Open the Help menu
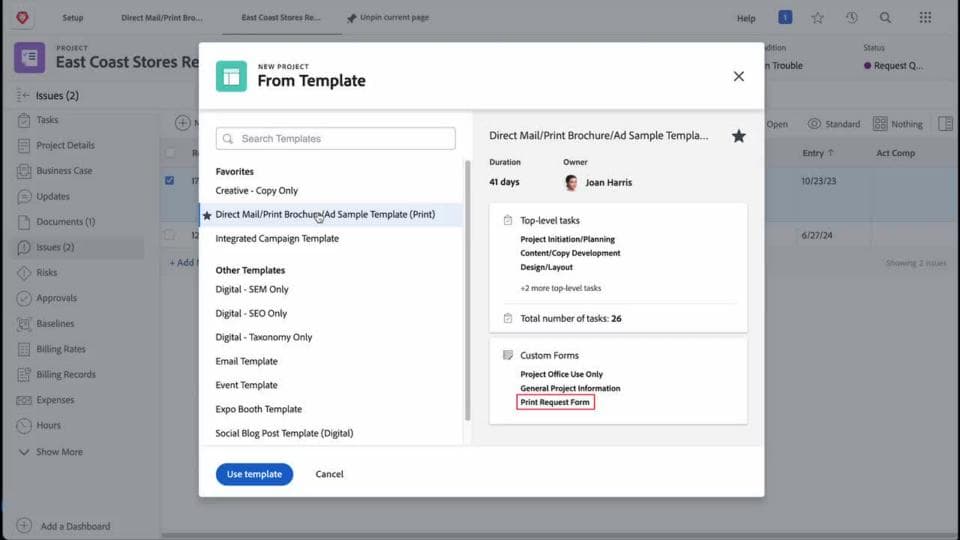Screen dimensions: 960x540 pyautogui.click(x=746, y=18)
